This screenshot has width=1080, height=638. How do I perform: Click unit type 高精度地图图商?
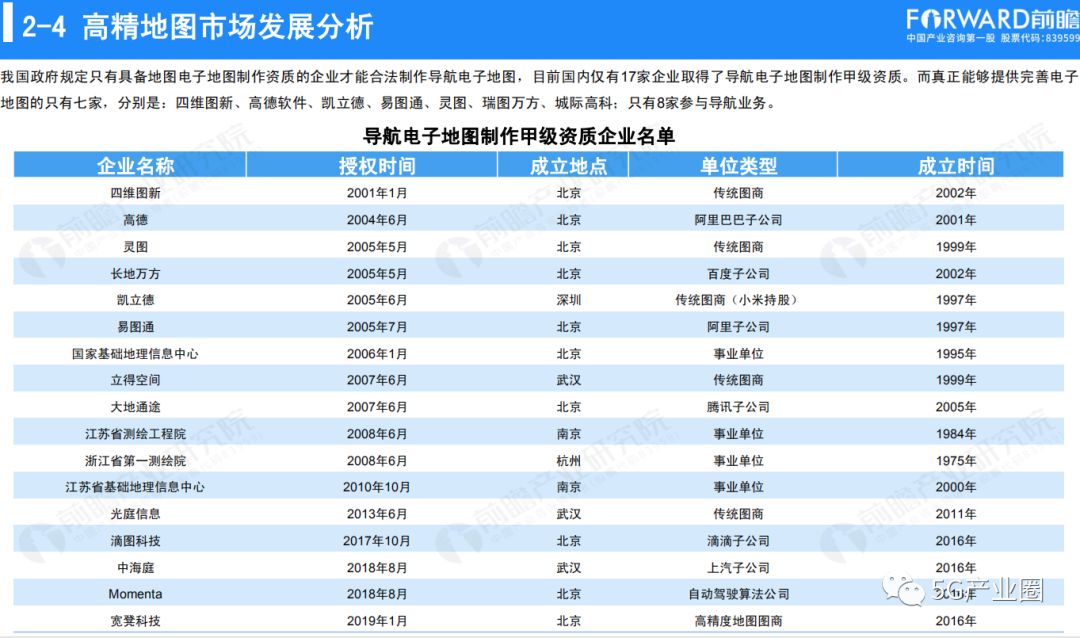click(x=738, y=621)
